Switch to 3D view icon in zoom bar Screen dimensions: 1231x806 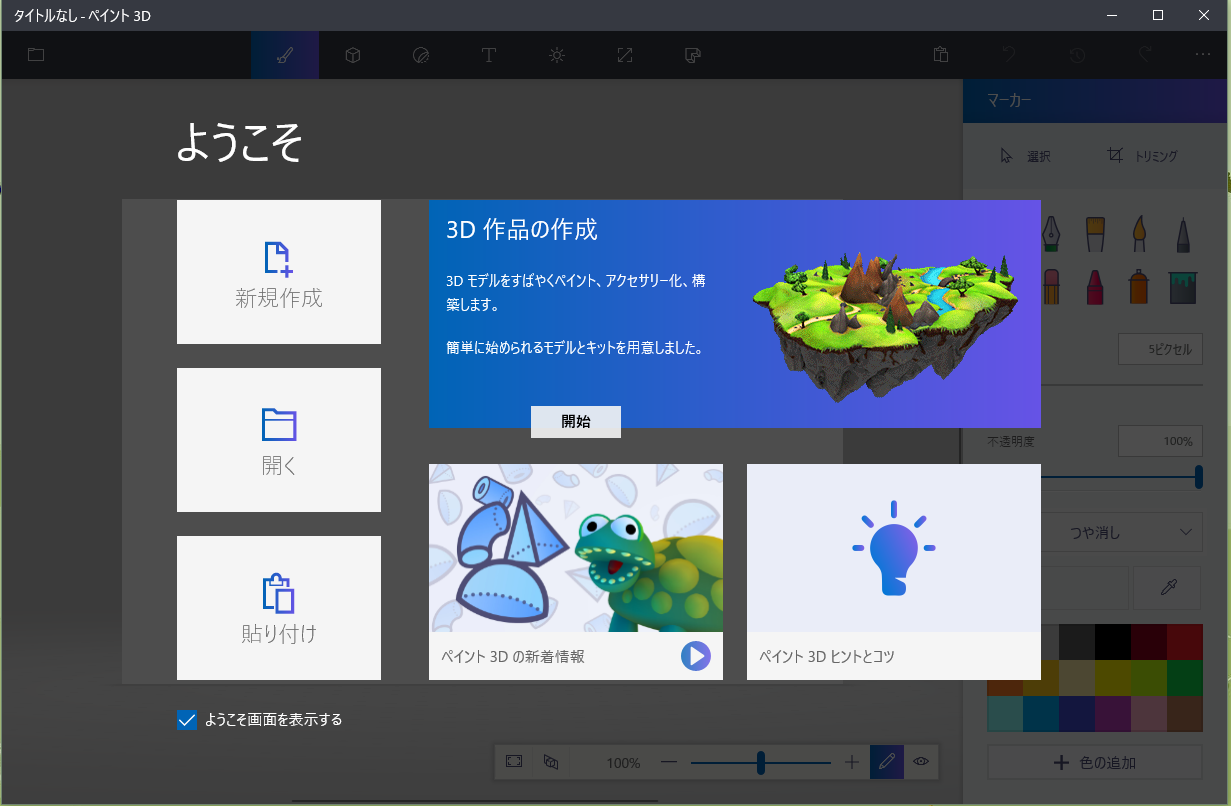pos(550,762)
